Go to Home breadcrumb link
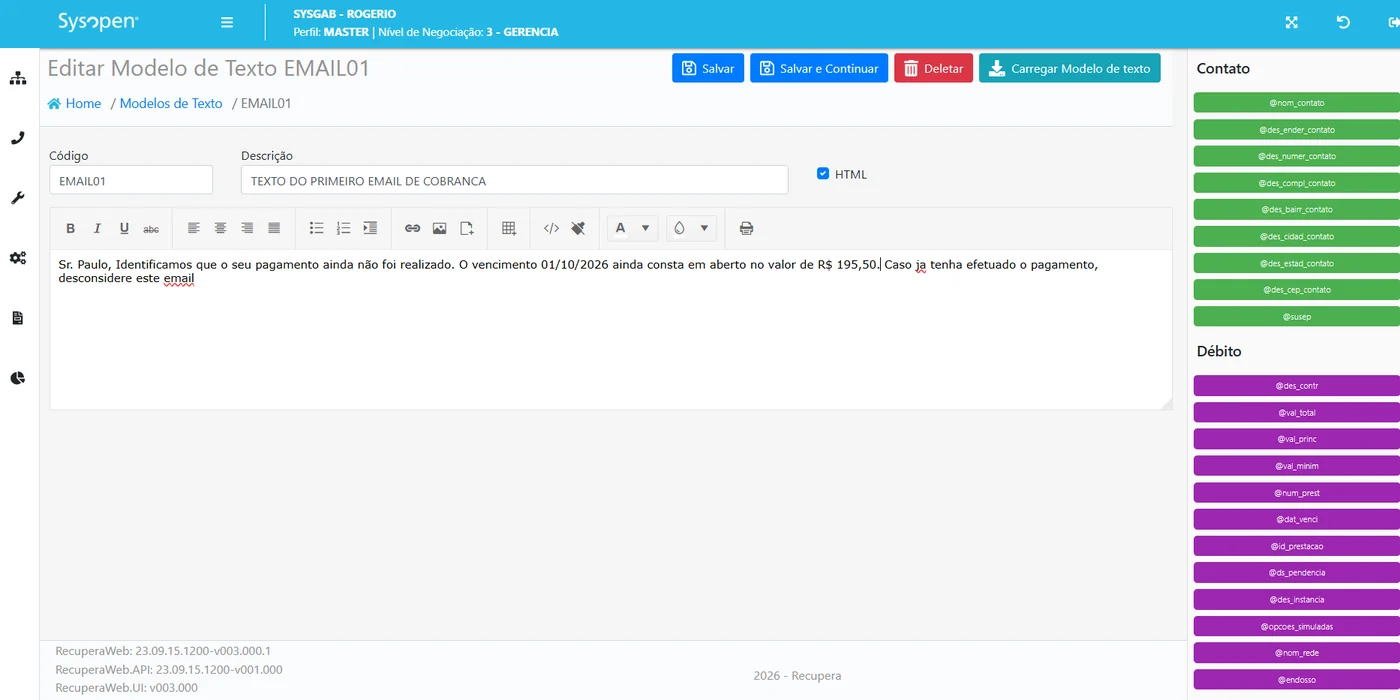The width and height of the screenshot is (1400, 700). coord(74,103)
